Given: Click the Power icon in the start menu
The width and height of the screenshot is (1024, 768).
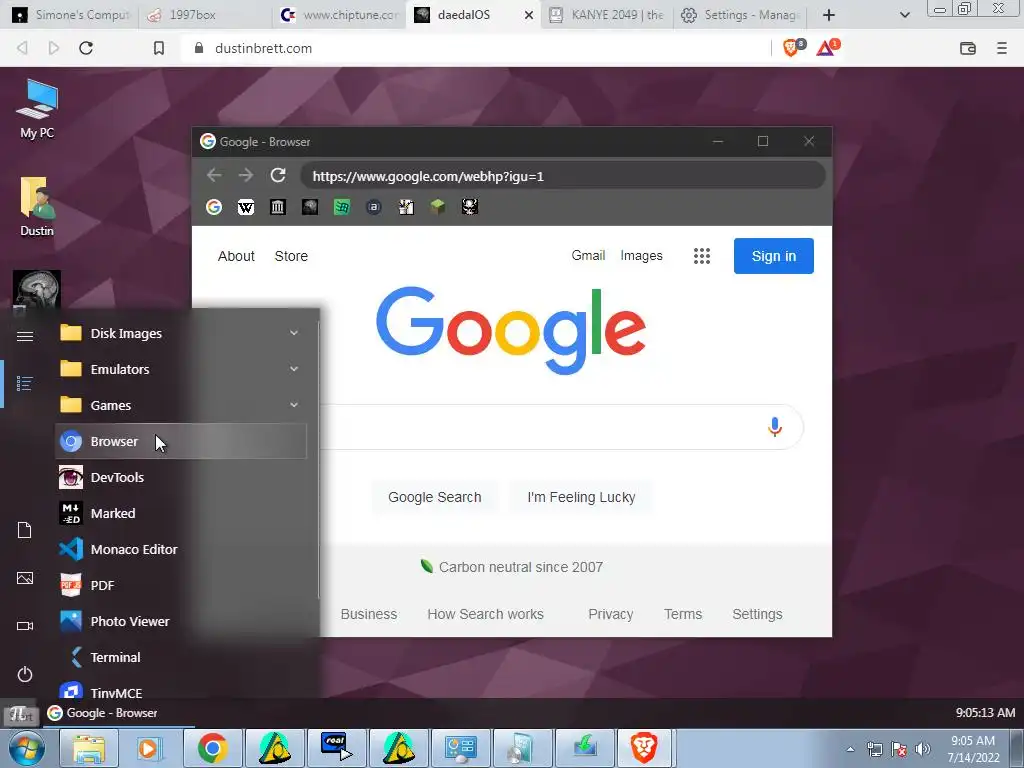Looking at the screenshot, I should (x=25, y=674).
